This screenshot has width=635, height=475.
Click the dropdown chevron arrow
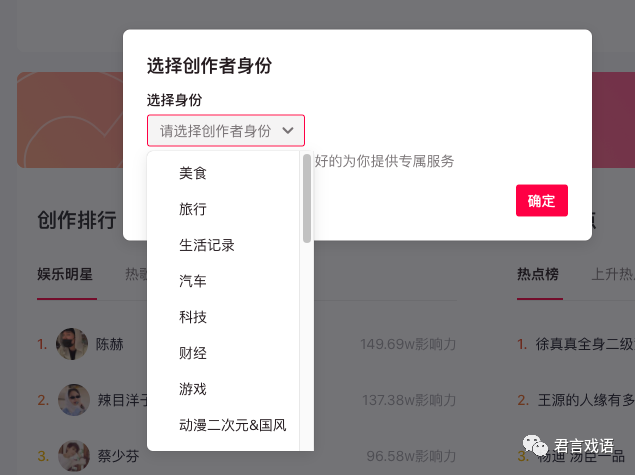click(x=288, y=130)
